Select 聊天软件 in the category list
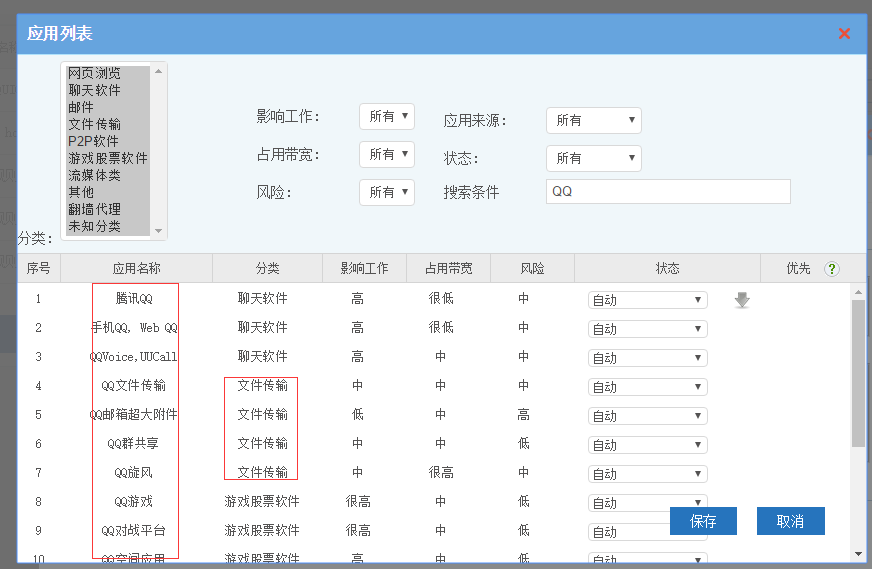This screenshot has width=872, height=569. pyautogui.click(x=95, y=91)
